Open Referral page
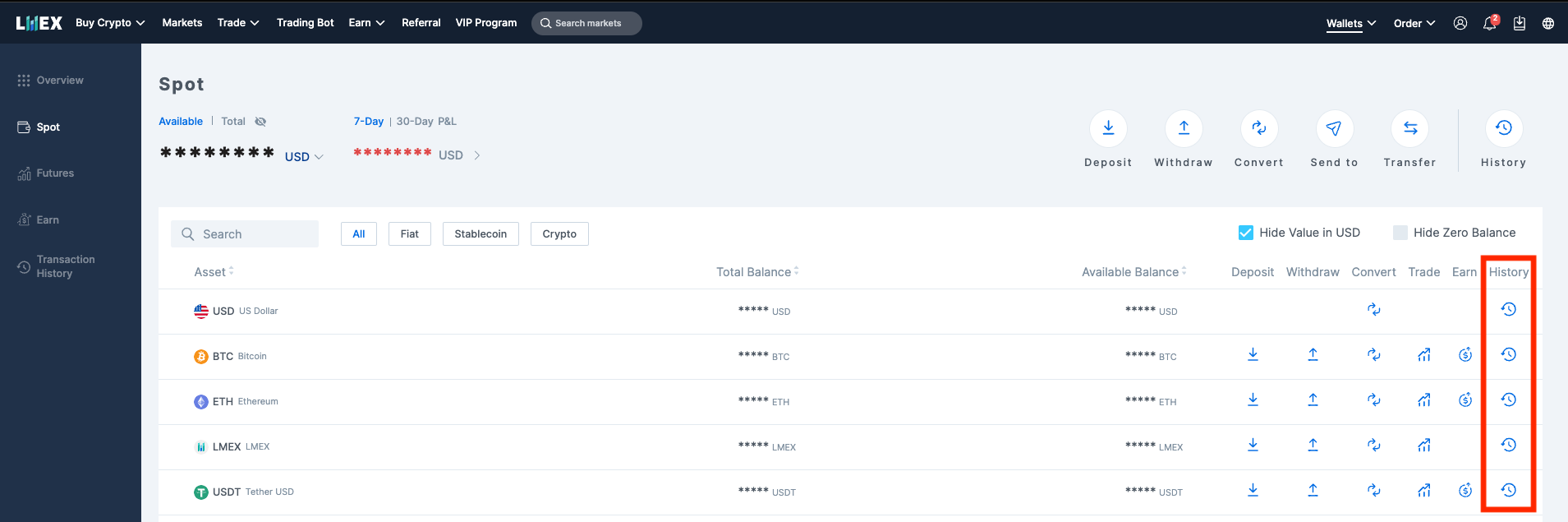1568x522 pixels. tap(421, 23)
